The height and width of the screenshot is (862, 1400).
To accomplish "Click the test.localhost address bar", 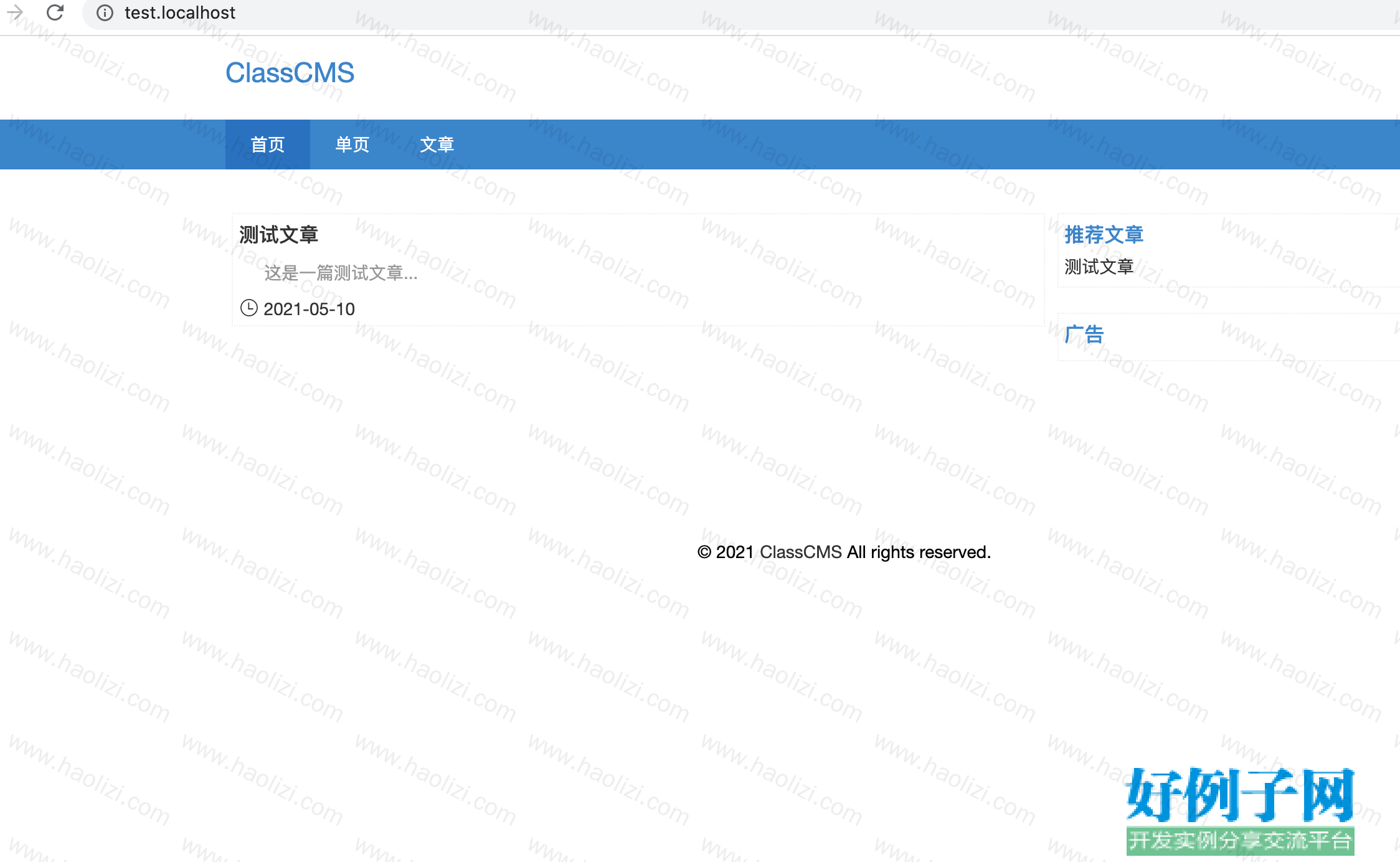I will click(x=741, y=13).
